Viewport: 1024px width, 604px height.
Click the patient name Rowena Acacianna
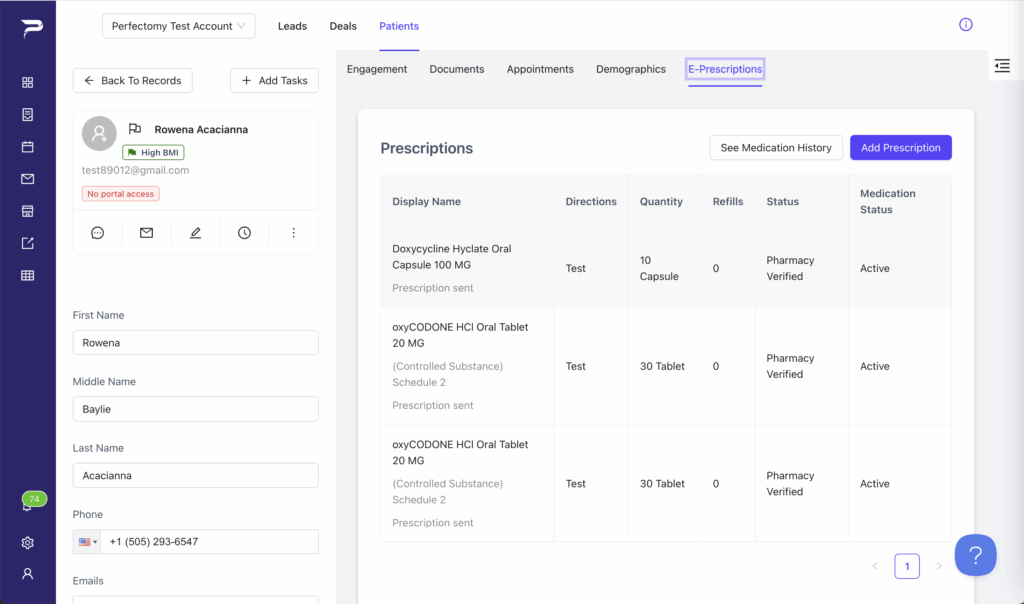click(201, 129)
